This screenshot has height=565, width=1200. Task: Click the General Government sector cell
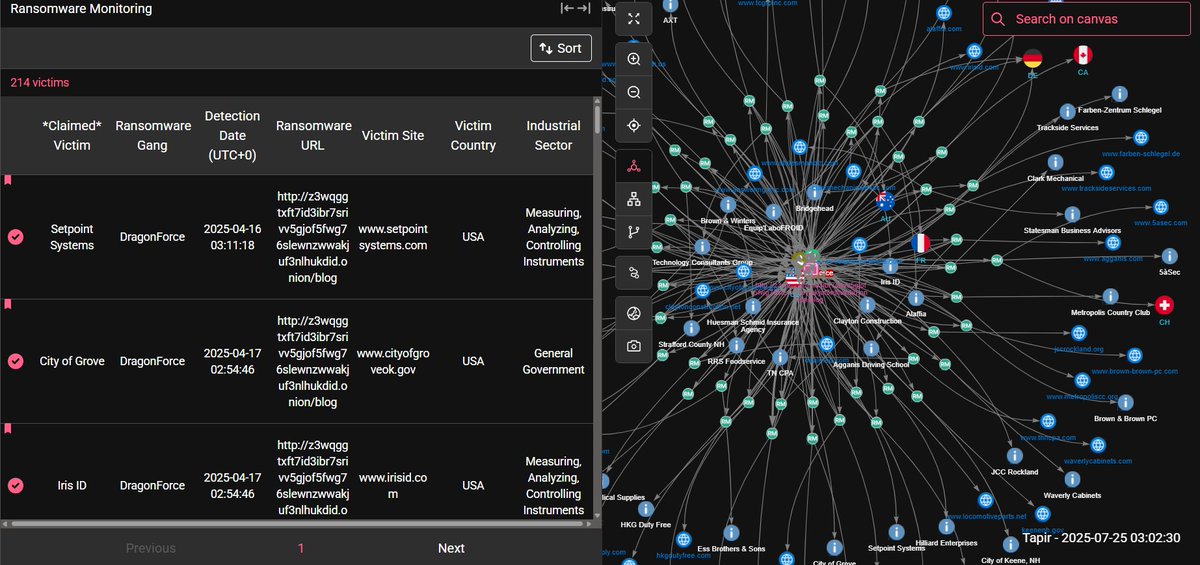[x=553, y=361]
